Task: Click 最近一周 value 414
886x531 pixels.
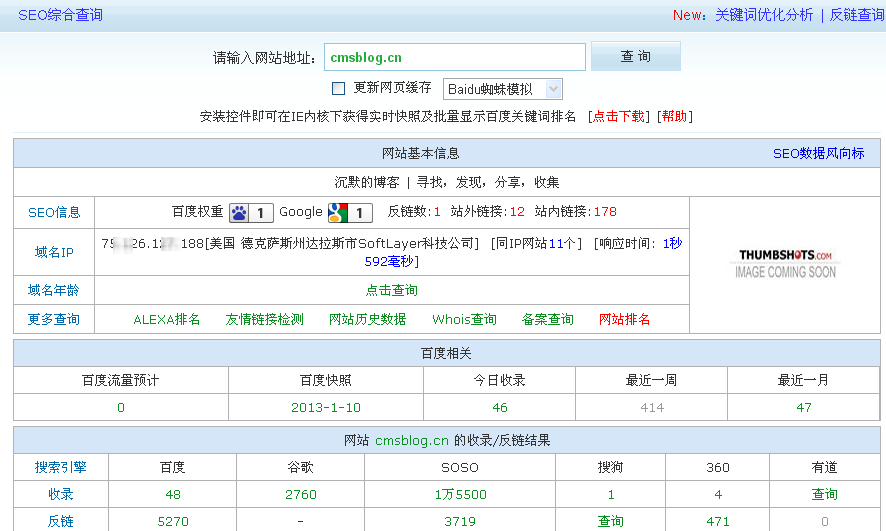Action: 652,408
